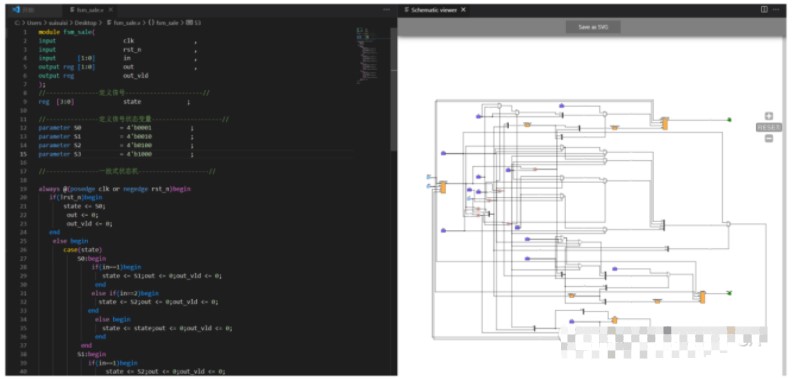Close the Schematic viewer tab

(463, 10)
